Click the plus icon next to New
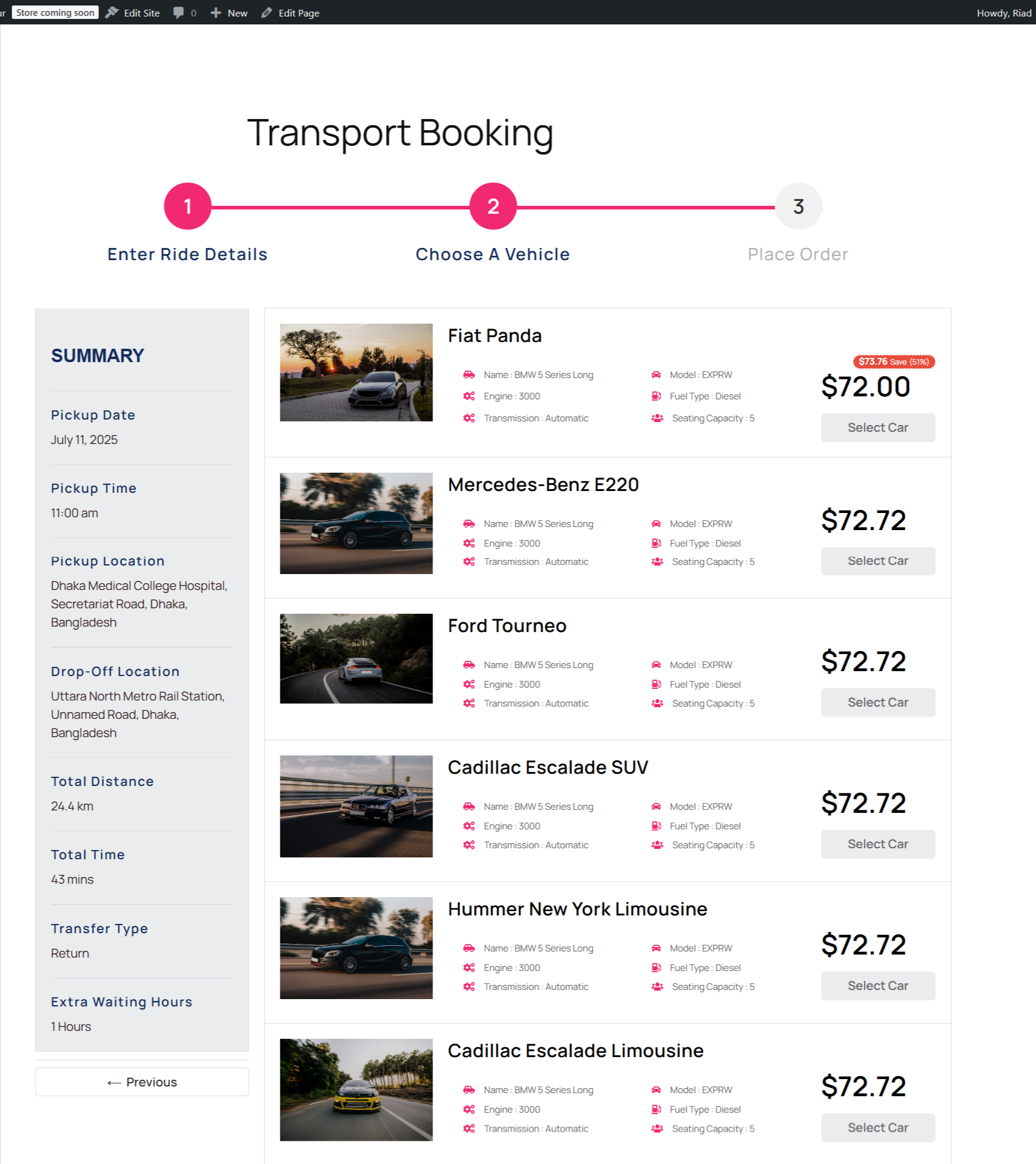The image size is (1036, 1164). 216,13
